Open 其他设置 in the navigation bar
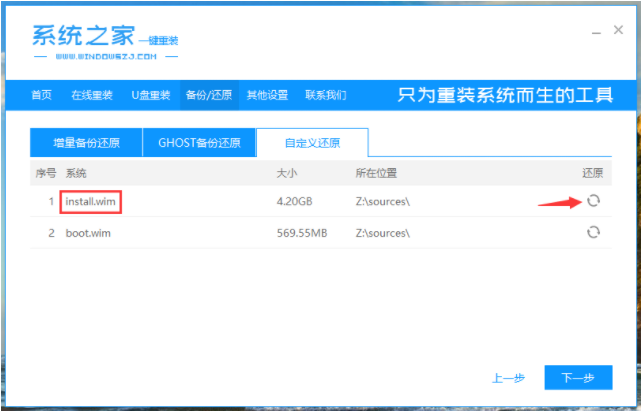 (x=267, y=95)
